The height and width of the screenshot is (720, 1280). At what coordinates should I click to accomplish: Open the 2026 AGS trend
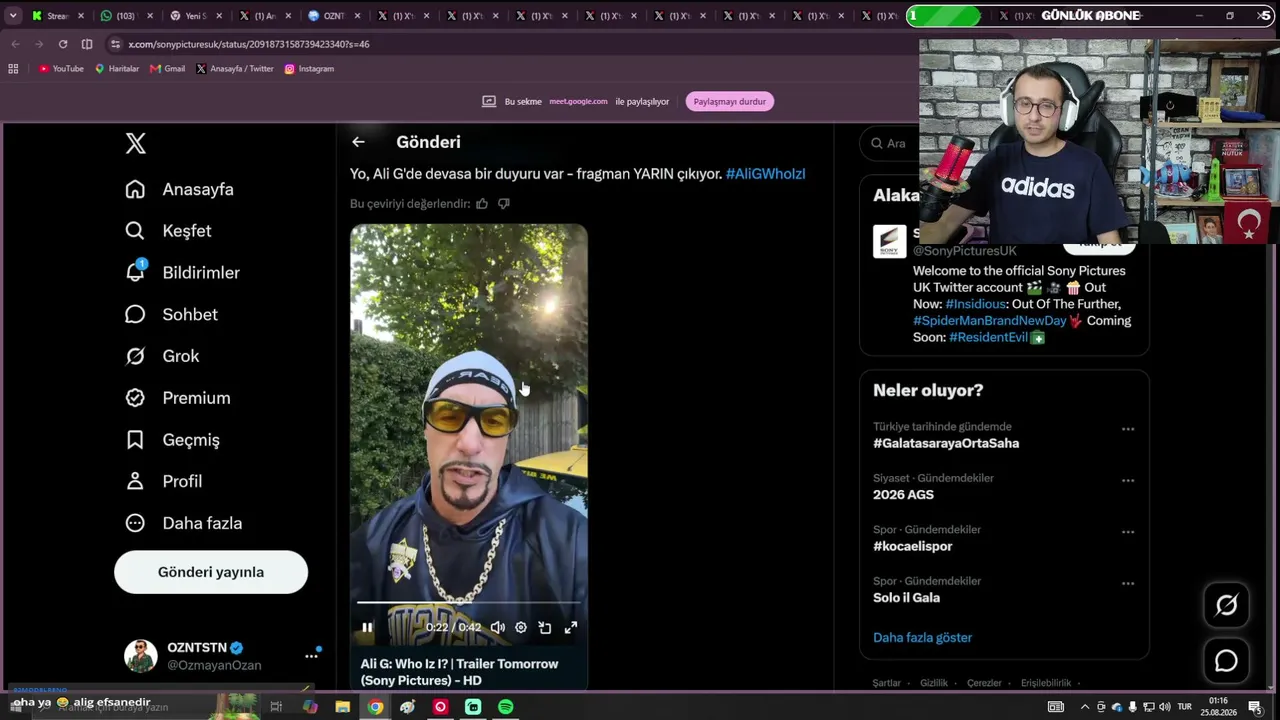(903, 495)
